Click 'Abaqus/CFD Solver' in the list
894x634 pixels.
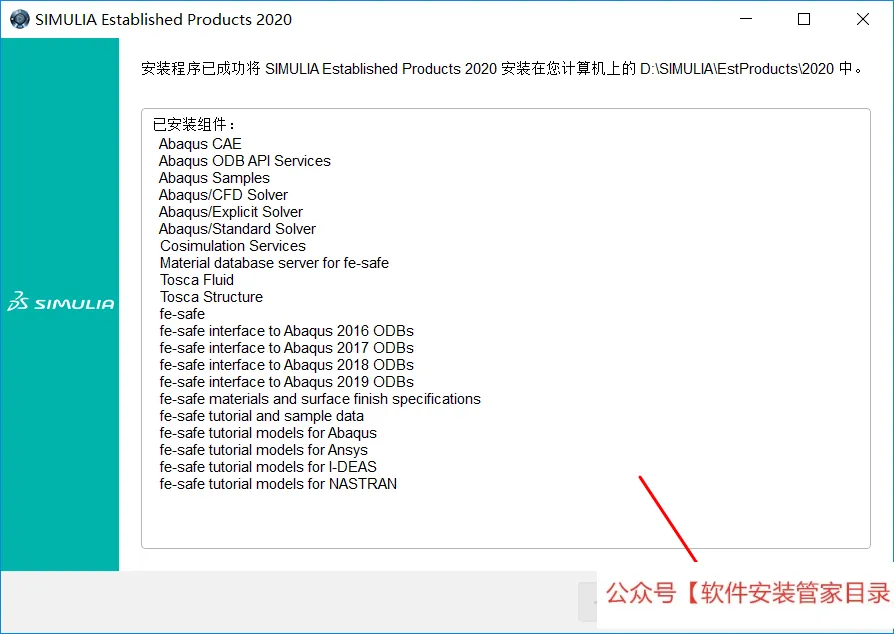tap(223, 195)
